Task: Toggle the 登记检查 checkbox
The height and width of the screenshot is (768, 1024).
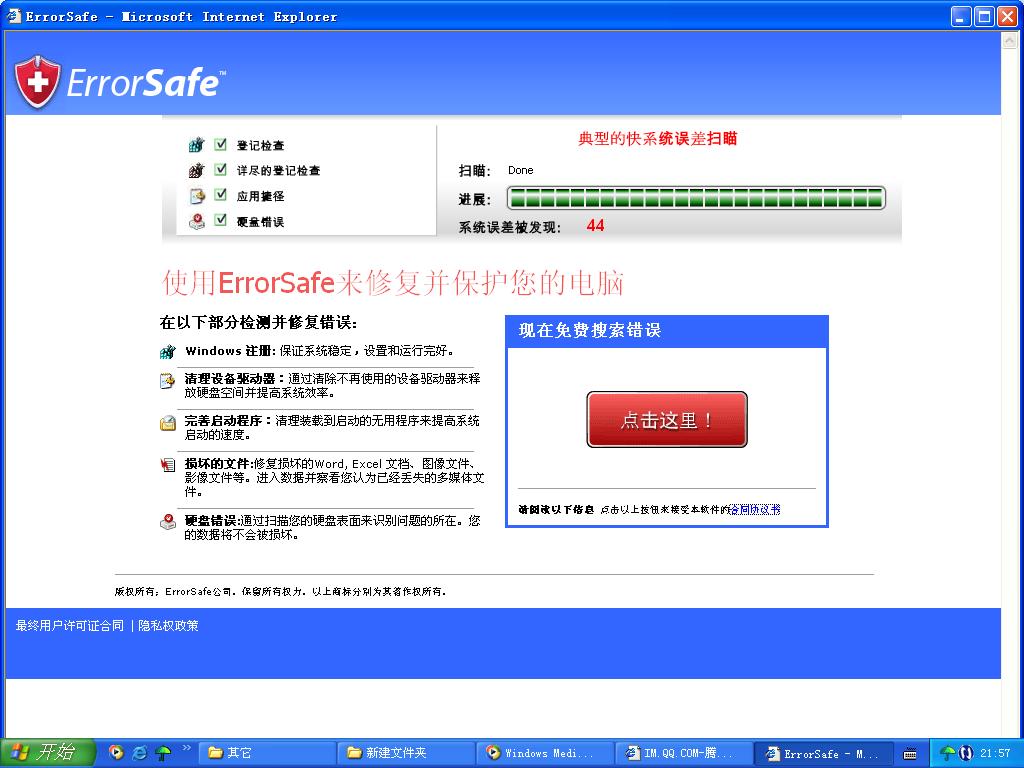Action: point(221,144)
